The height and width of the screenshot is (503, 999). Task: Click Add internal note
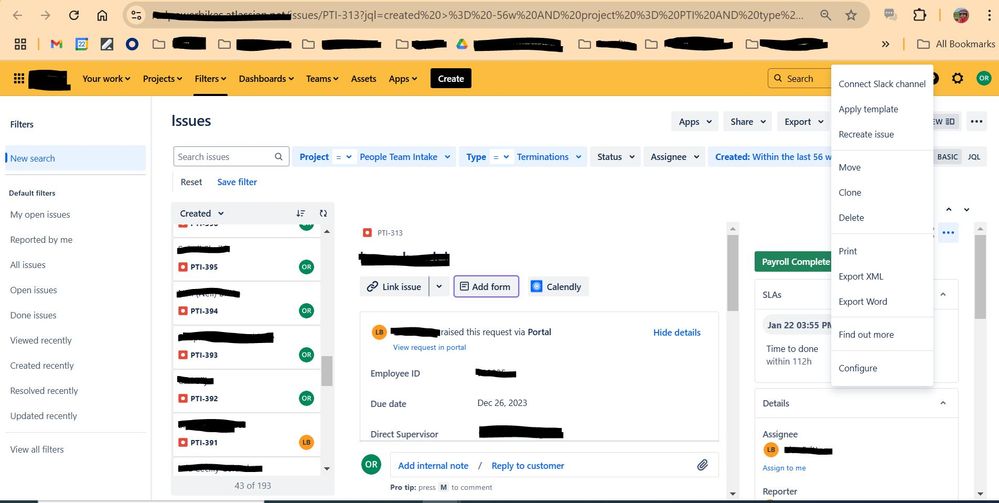(433, 465)
